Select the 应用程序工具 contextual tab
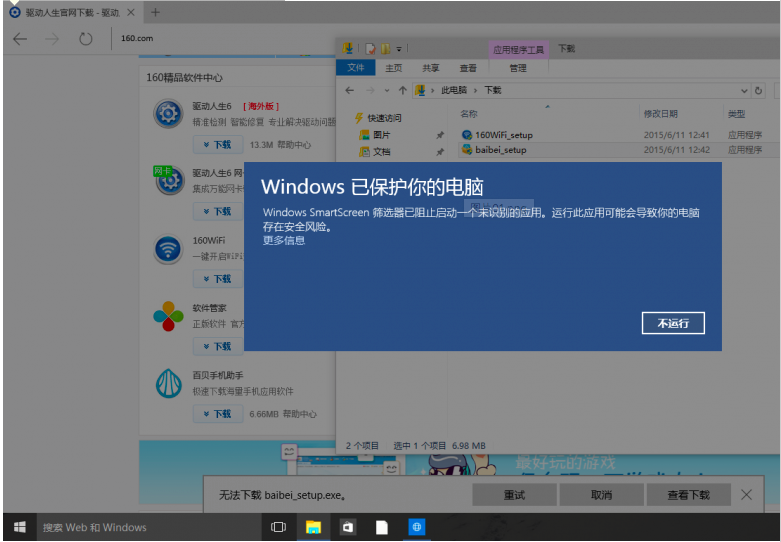The image size is (781, 542). pyautogui.click(x=518, y=50)
